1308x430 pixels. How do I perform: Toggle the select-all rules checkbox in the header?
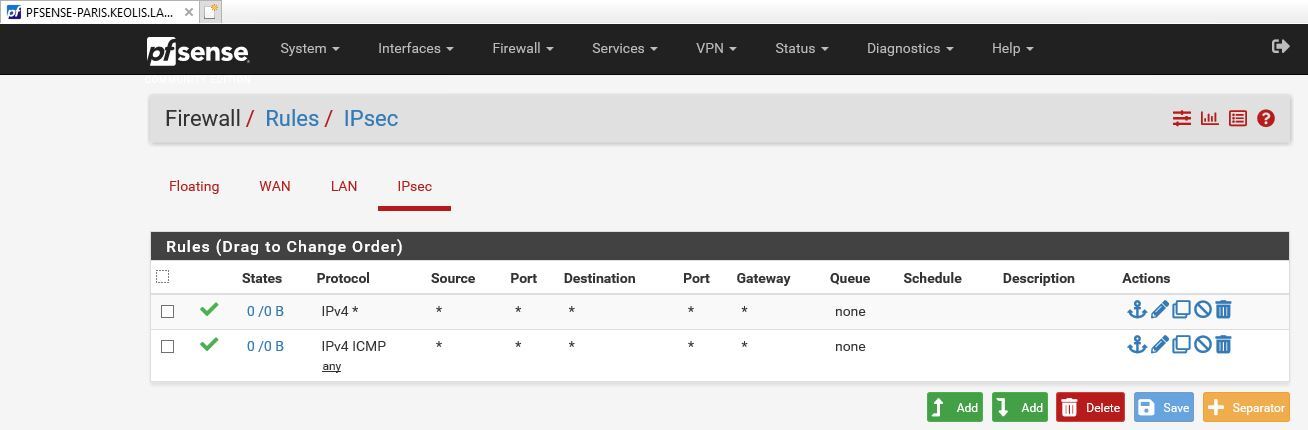coord(163,276)
